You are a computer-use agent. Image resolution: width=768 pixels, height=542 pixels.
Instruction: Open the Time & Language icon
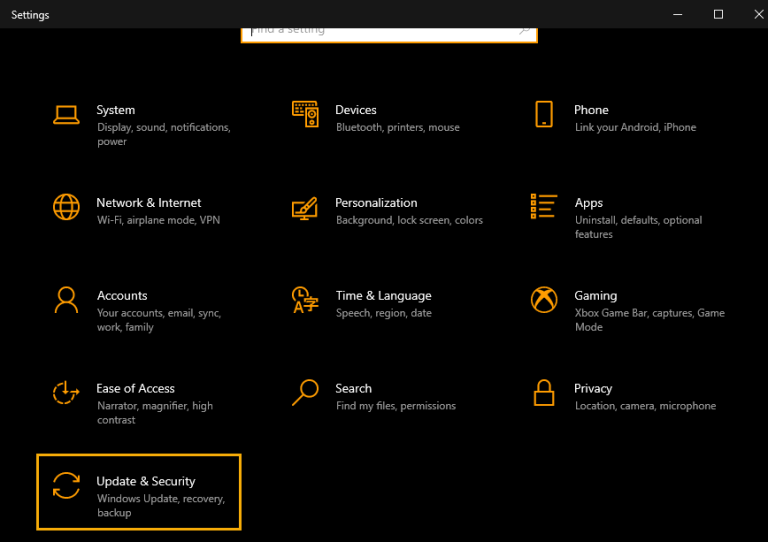pyautogui.click(x=305, y=299)
